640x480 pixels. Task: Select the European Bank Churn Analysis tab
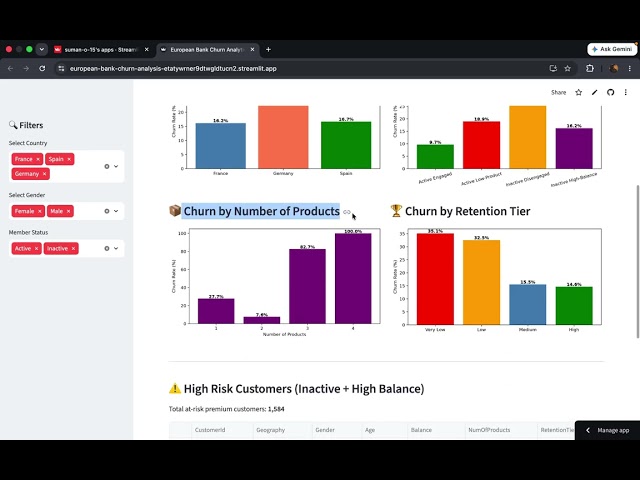click(x=207, y=49)
